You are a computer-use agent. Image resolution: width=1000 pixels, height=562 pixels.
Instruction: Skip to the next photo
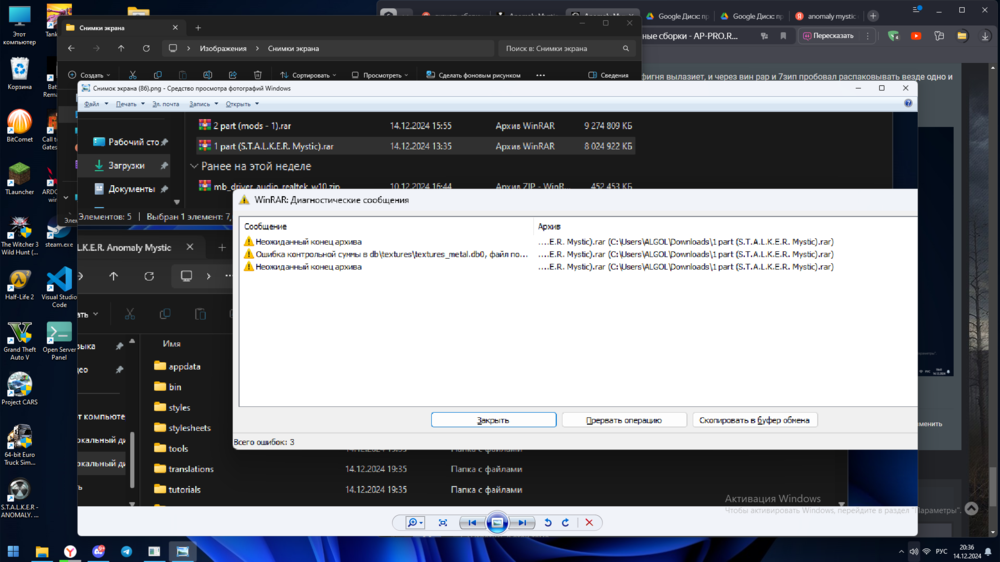[522, 523]
